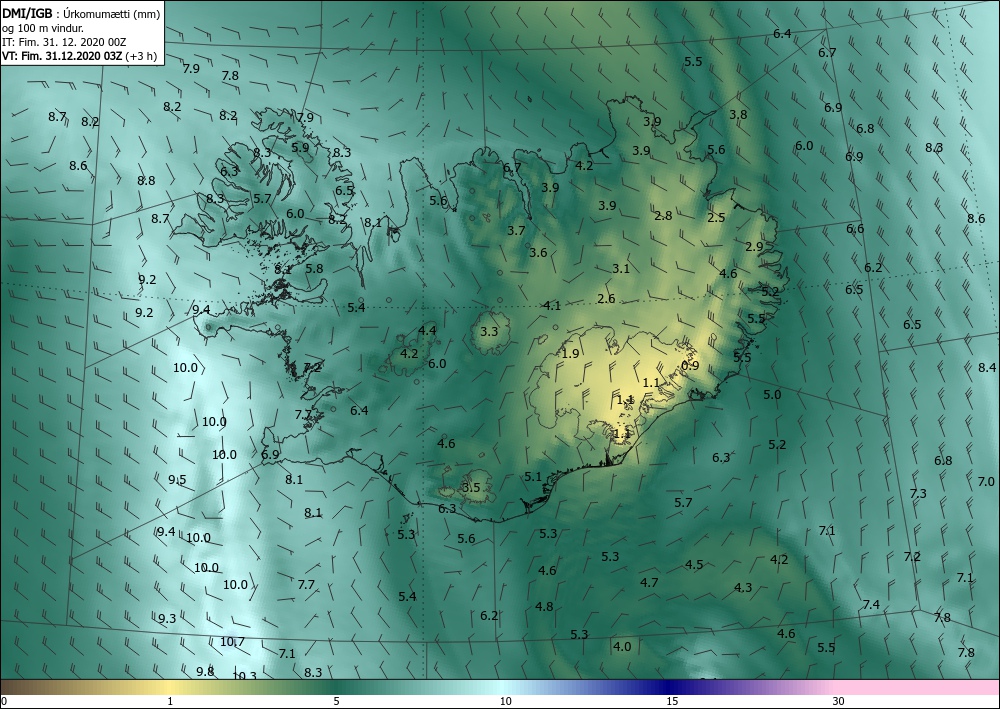Click the 'DMI/IGB : Úrkomumætti (mm)' title text

[x=82, y=13]
